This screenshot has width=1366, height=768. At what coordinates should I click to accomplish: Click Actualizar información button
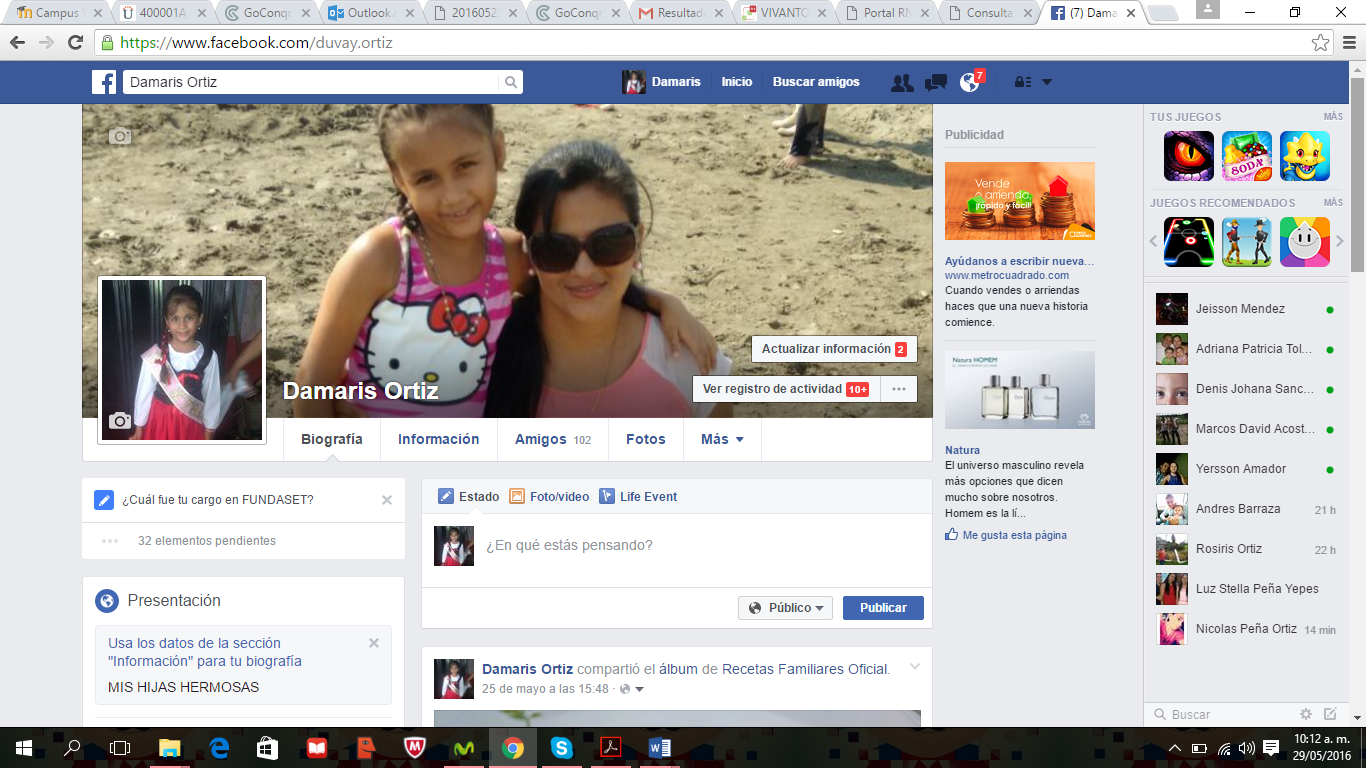[x=834, y=349]
